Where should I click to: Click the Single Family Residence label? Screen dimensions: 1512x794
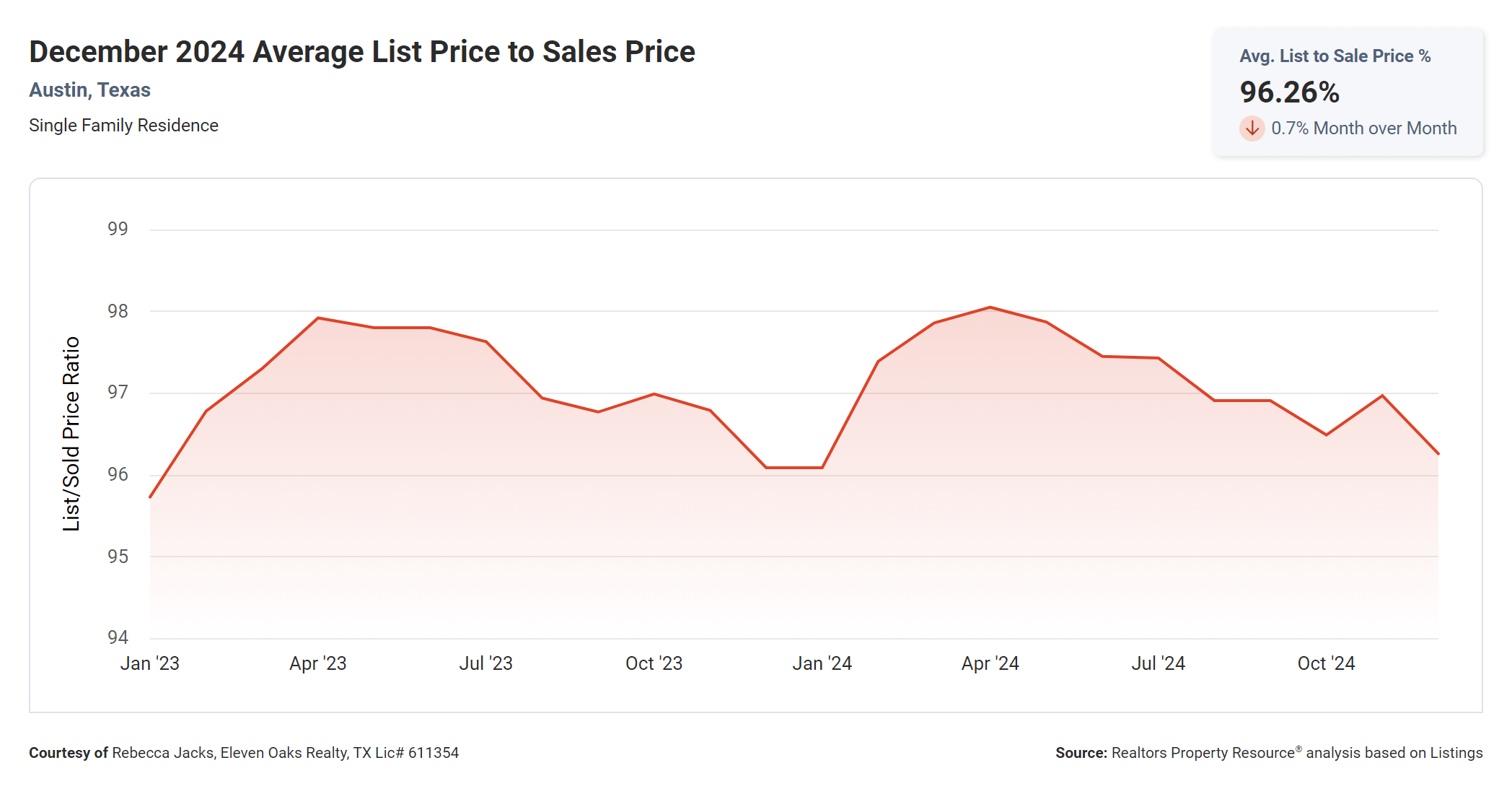[x=123, y=126]
